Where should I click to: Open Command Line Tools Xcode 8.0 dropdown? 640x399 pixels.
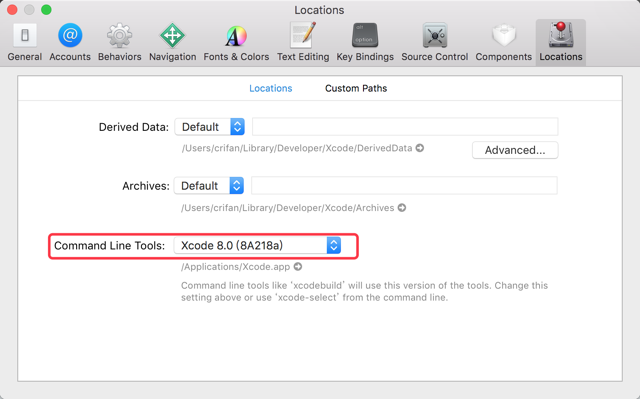(258, 245)
